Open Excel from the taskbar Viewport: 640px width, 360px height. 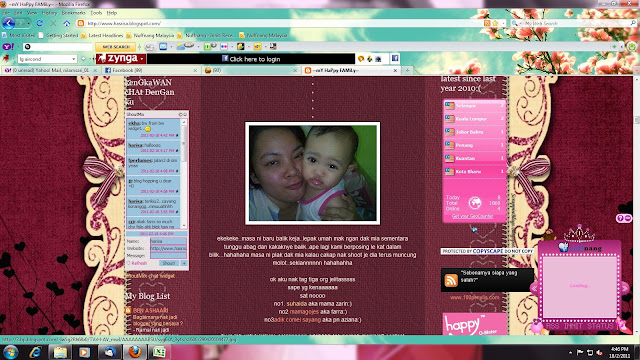[159, 352]
